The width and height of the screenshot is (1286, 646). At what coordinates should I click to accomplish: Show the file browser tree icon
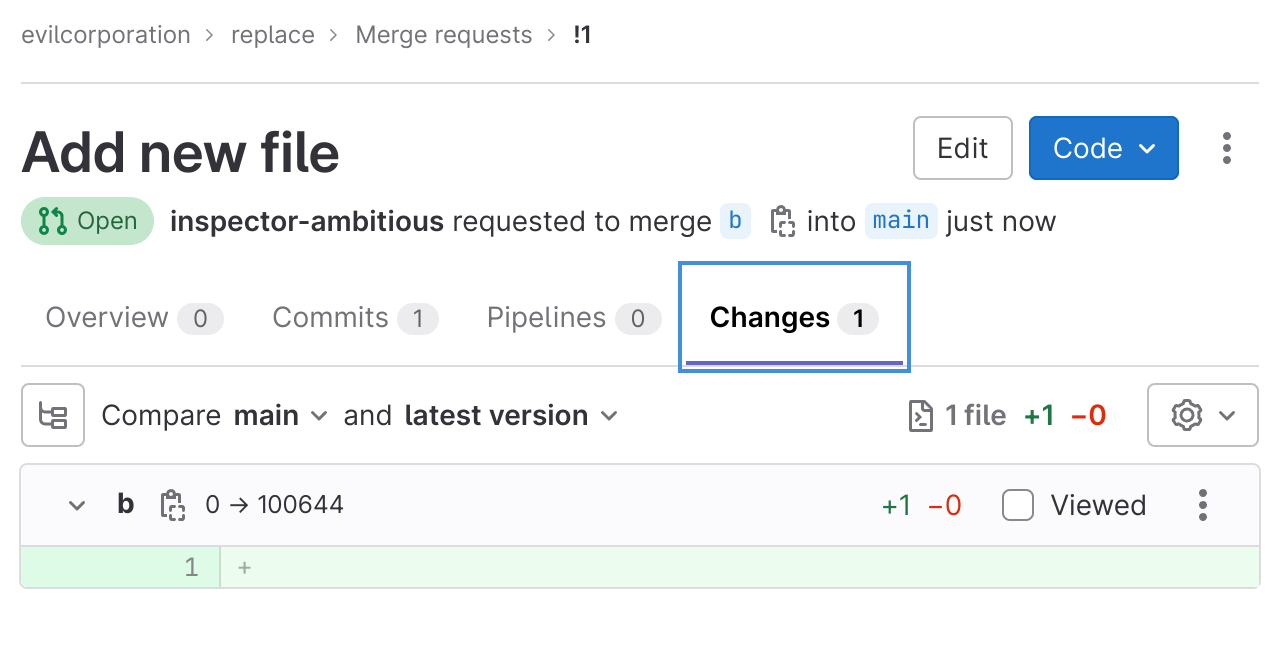click(x=53, y=415)
